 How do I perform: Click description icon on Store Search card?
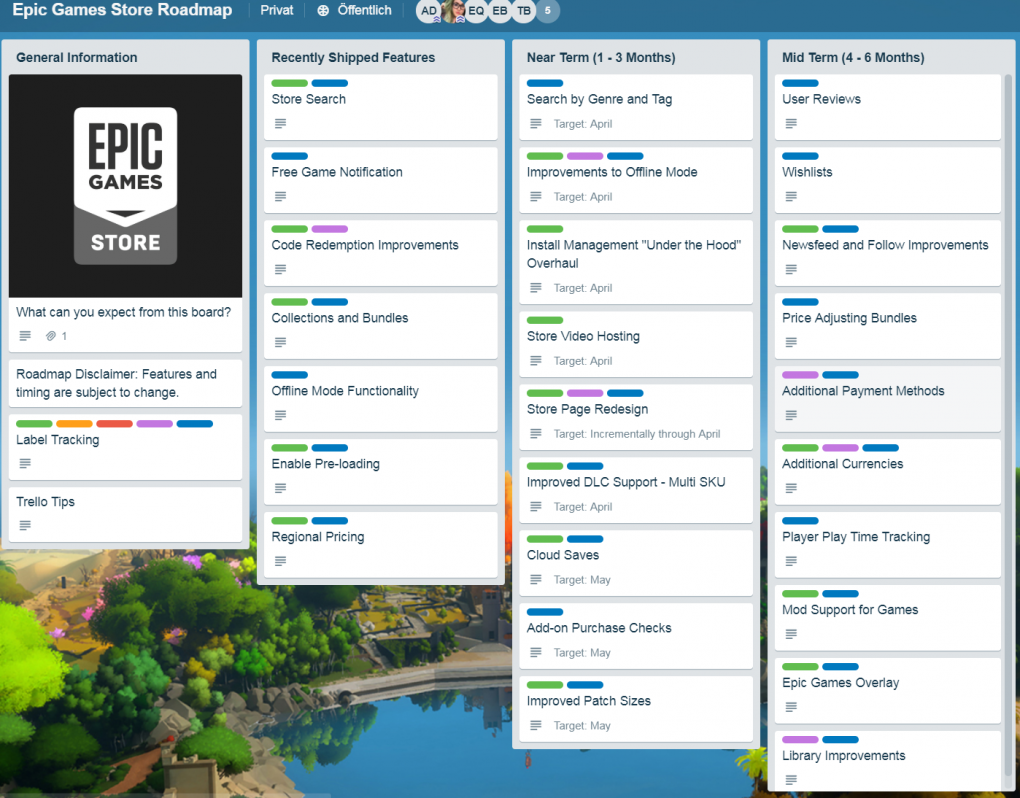(280, 123)
